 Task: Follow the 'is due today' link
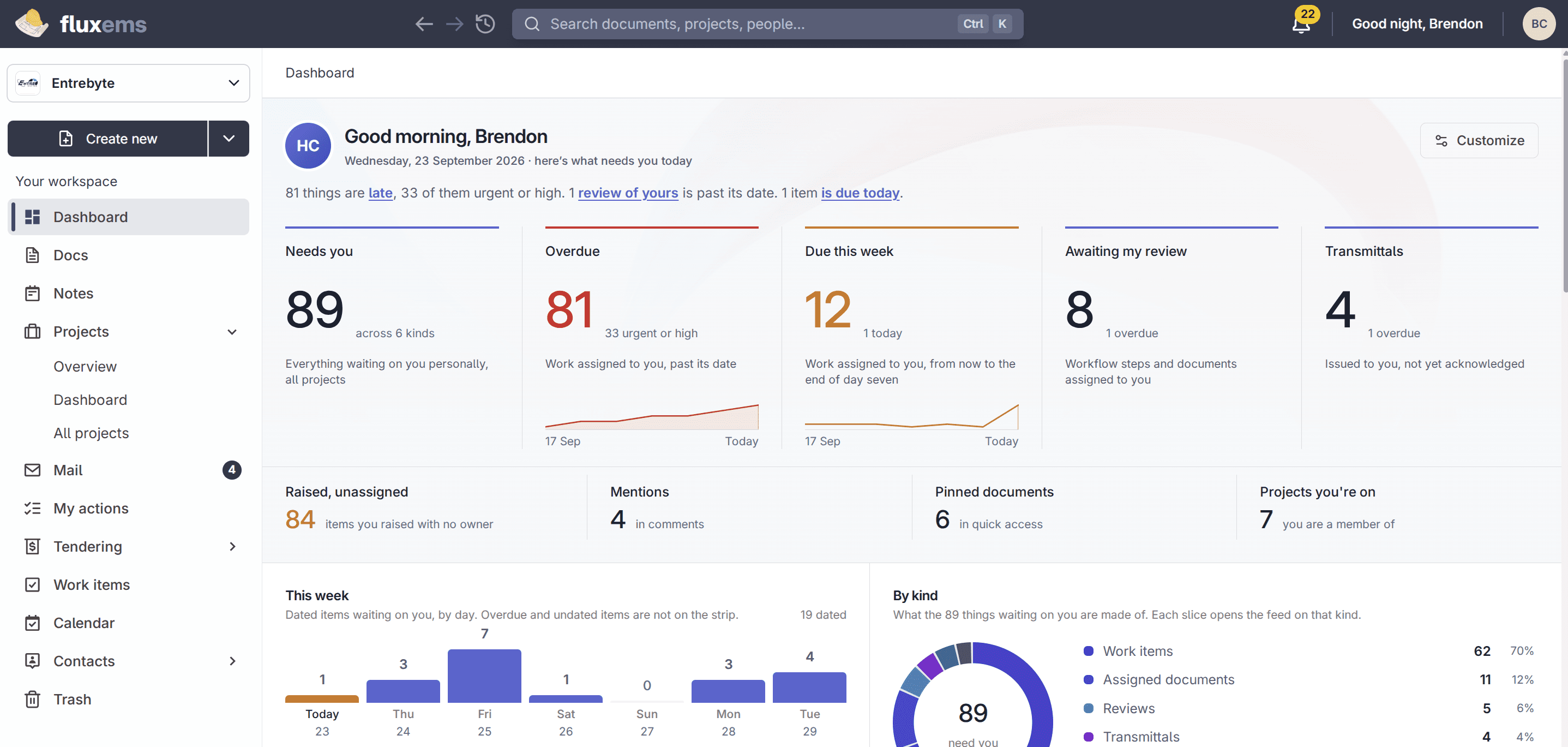(x=860, y=193)
